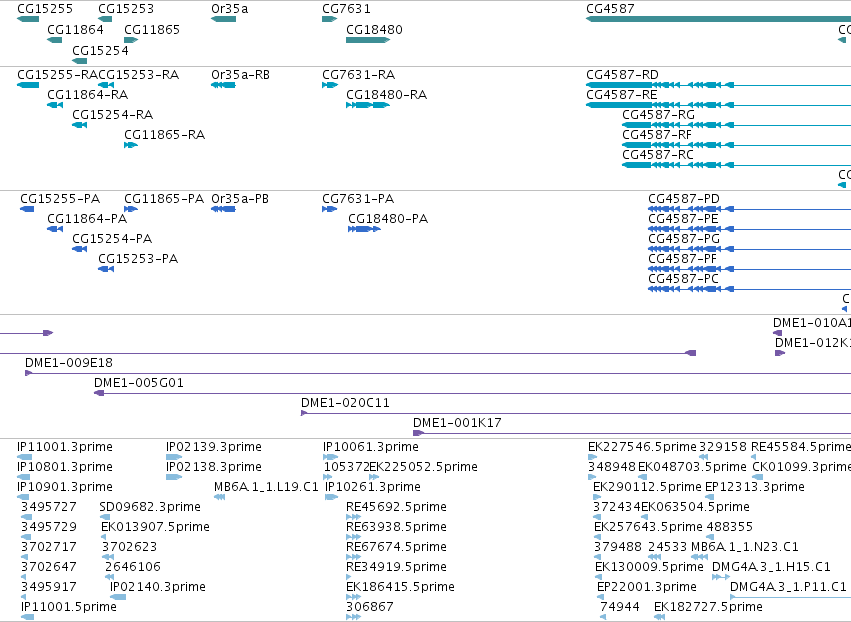Select protein CG4587-PE
851x622 pixels.
click(x=750, y=229)
